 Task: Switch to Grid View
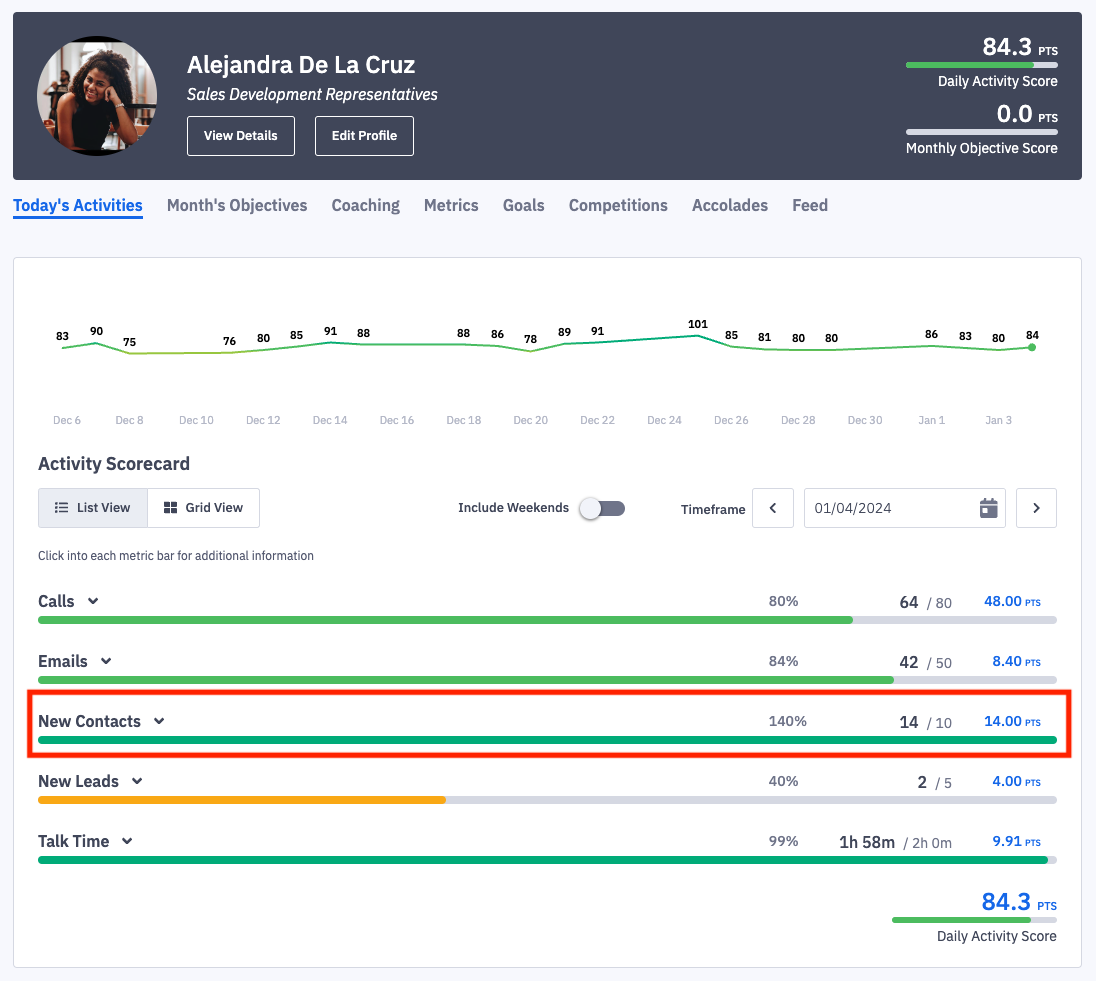click(x=203, y=508)
